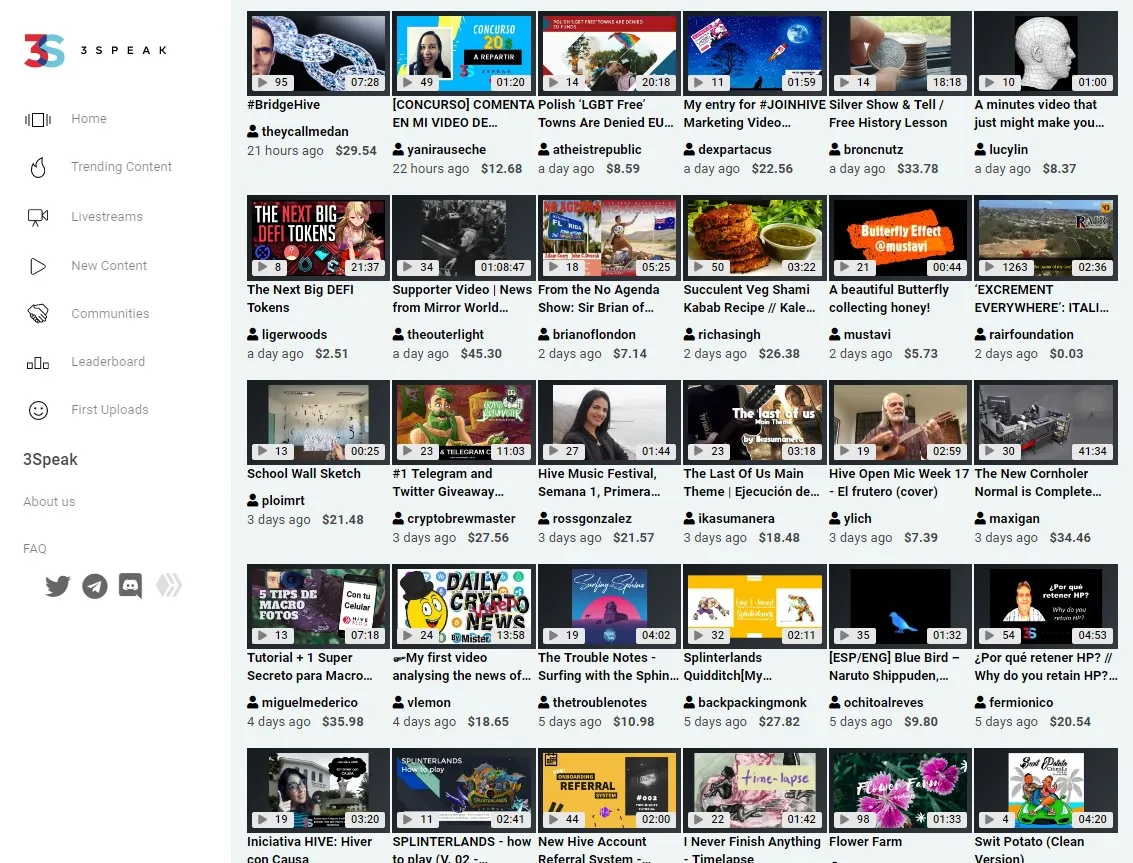Viewport: 1133px width, 863px height.
Task: Play the Silver Show & Tell thumbnail
Action: pos(900,53)
